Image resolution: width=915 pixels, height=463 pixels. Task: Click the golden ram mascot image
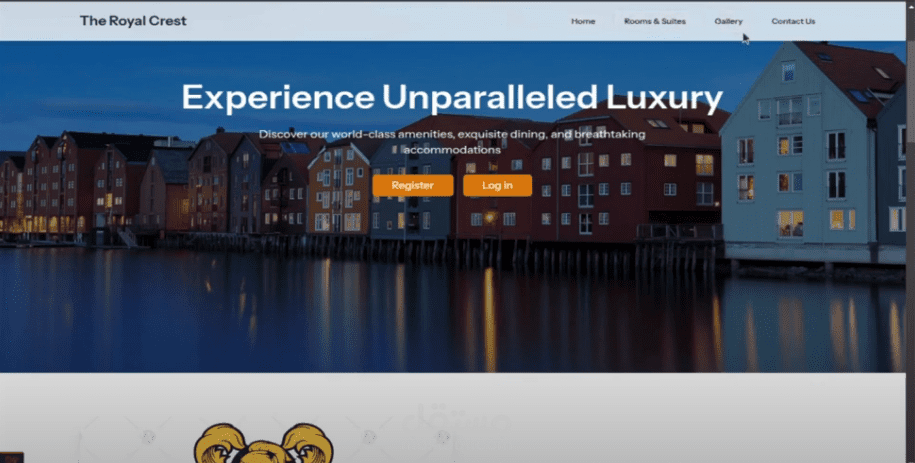pos(264,443)
